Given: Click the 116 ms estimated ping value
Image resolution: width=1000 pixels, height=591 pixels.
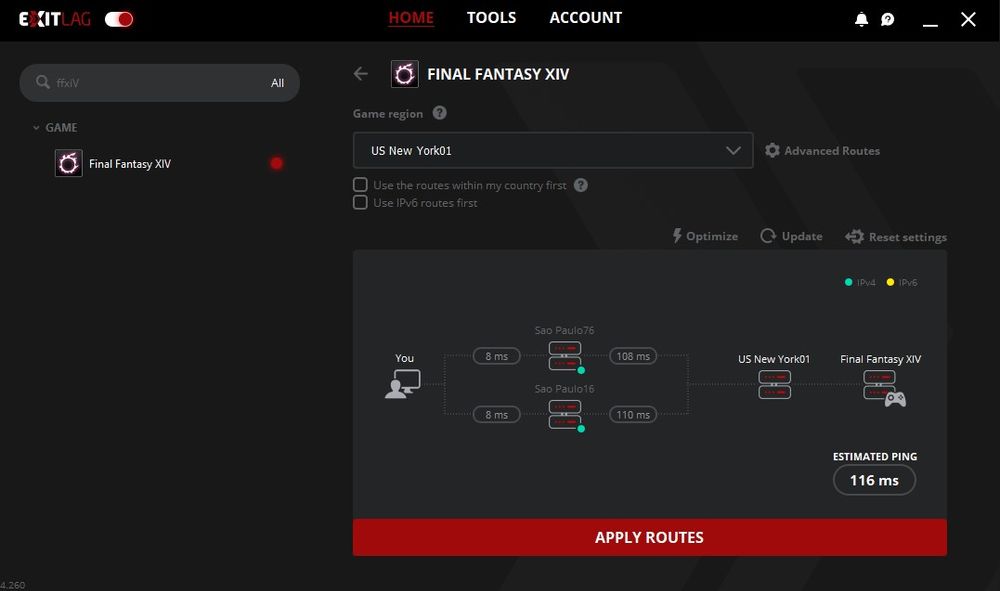Looking at the screenshot, I should (x=874, y=480).
